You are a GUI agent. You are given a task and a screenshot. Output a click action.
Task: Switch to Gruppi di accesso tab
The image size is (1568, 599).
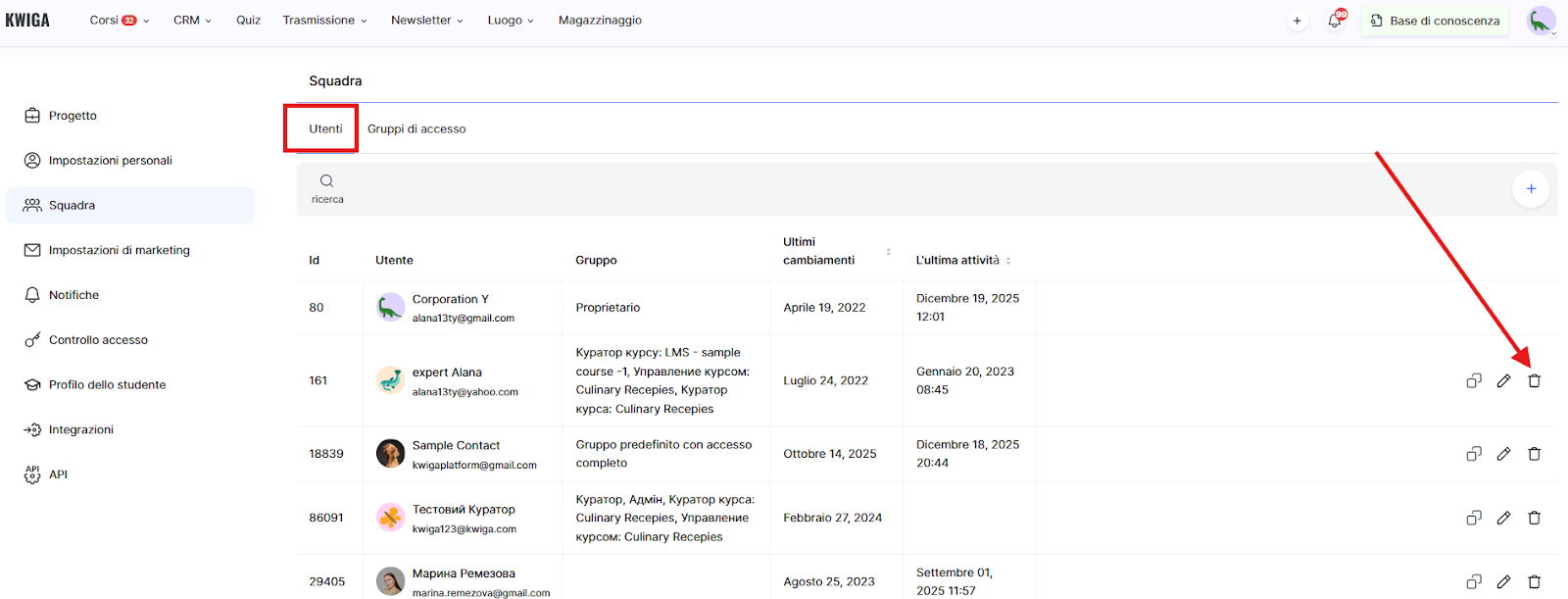coord(416,129)
